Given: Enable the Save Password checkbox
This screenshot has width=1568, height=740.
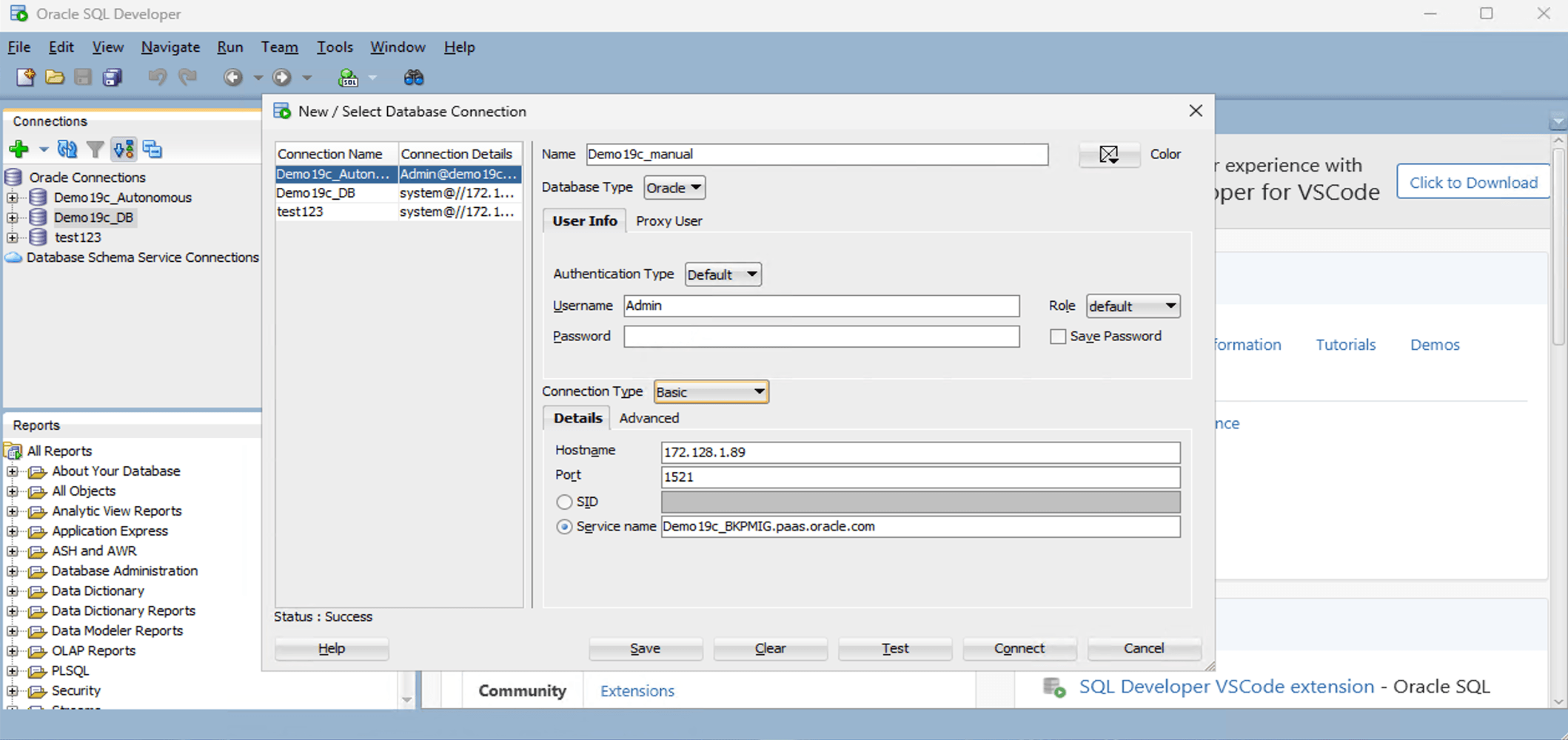Looking at the screenshot, I should [1057, 336].
